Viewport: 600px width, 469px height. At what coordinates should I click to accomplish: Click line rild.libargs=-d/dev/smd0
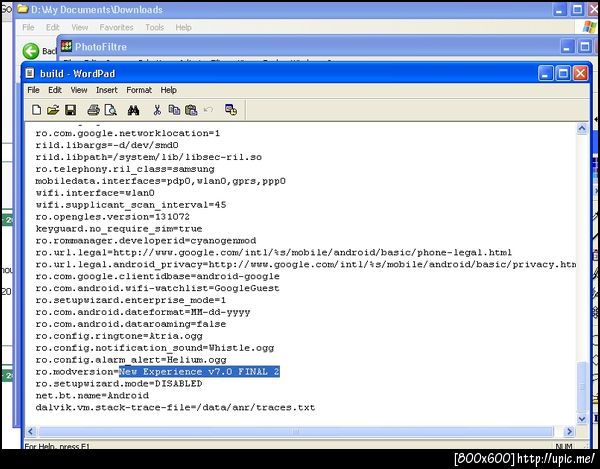point(107,145)
